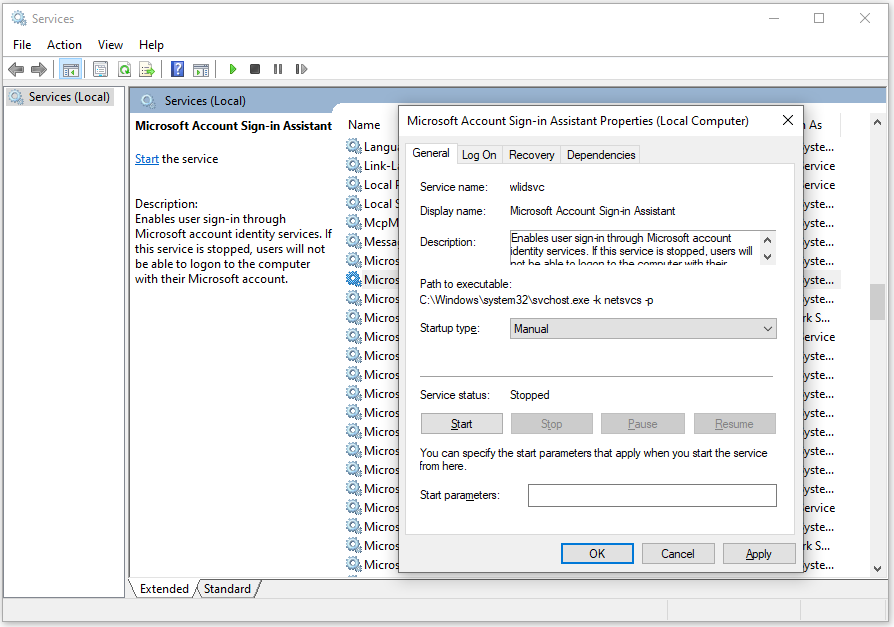894x627 pixels.
Task: Click the wlidsvc service name text
Action: coord(527,187)
